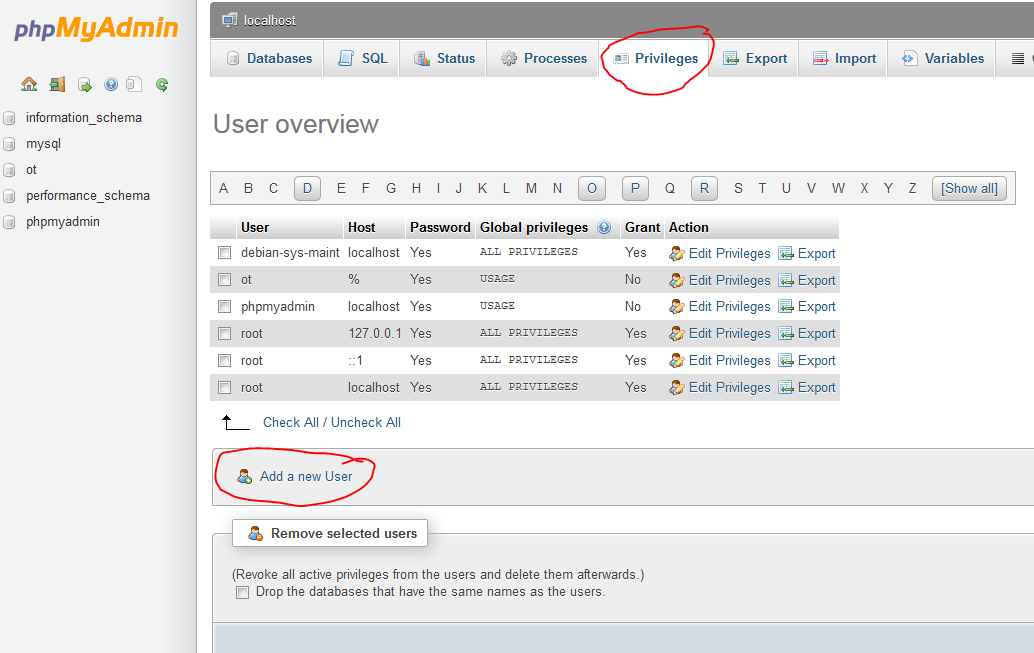Click the Edit Privileges icon for user ot
Screen dimensions: 1034x653
tap(677, 280)
